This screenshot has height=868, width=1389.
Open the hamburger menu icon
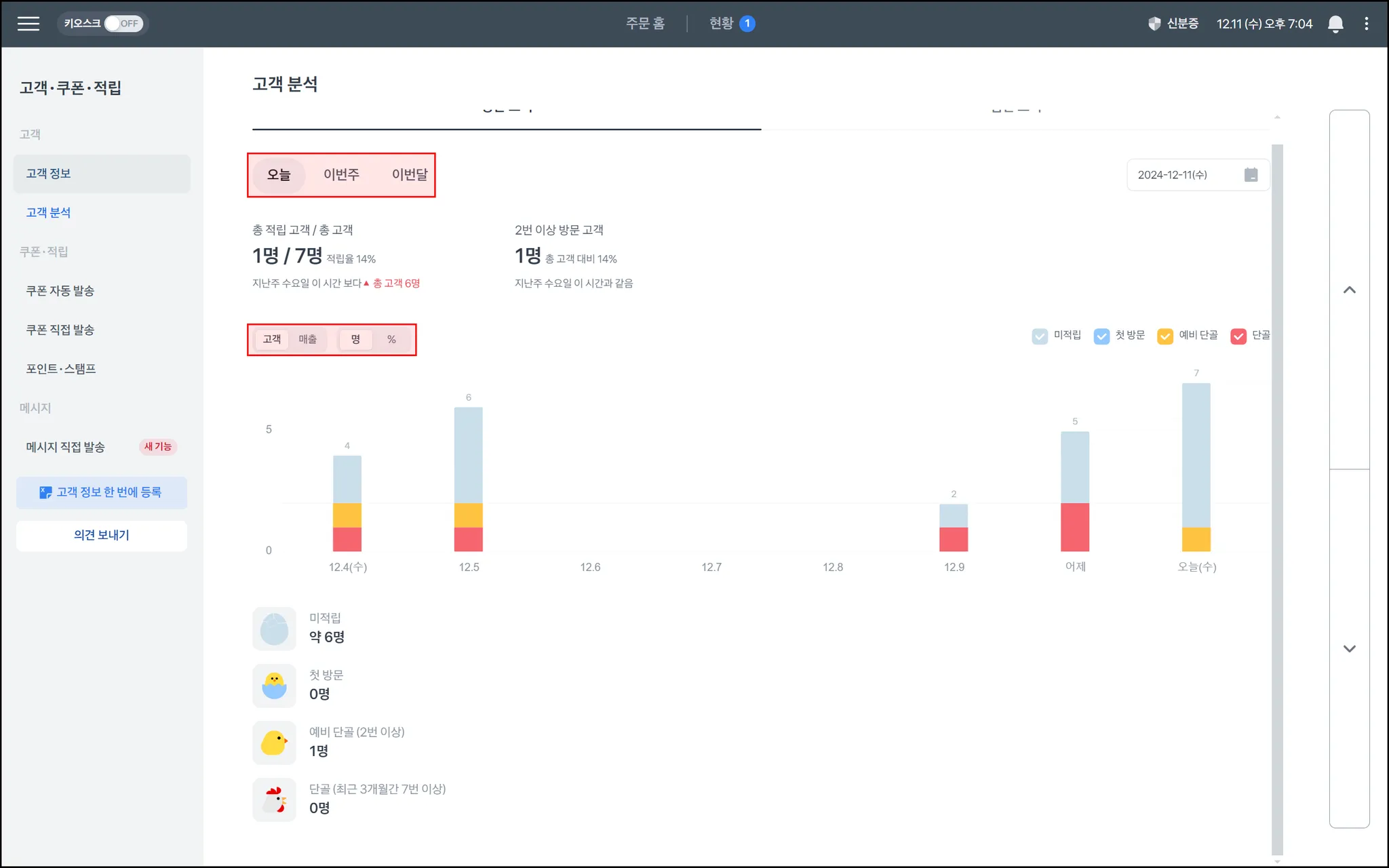pos(28,24)
